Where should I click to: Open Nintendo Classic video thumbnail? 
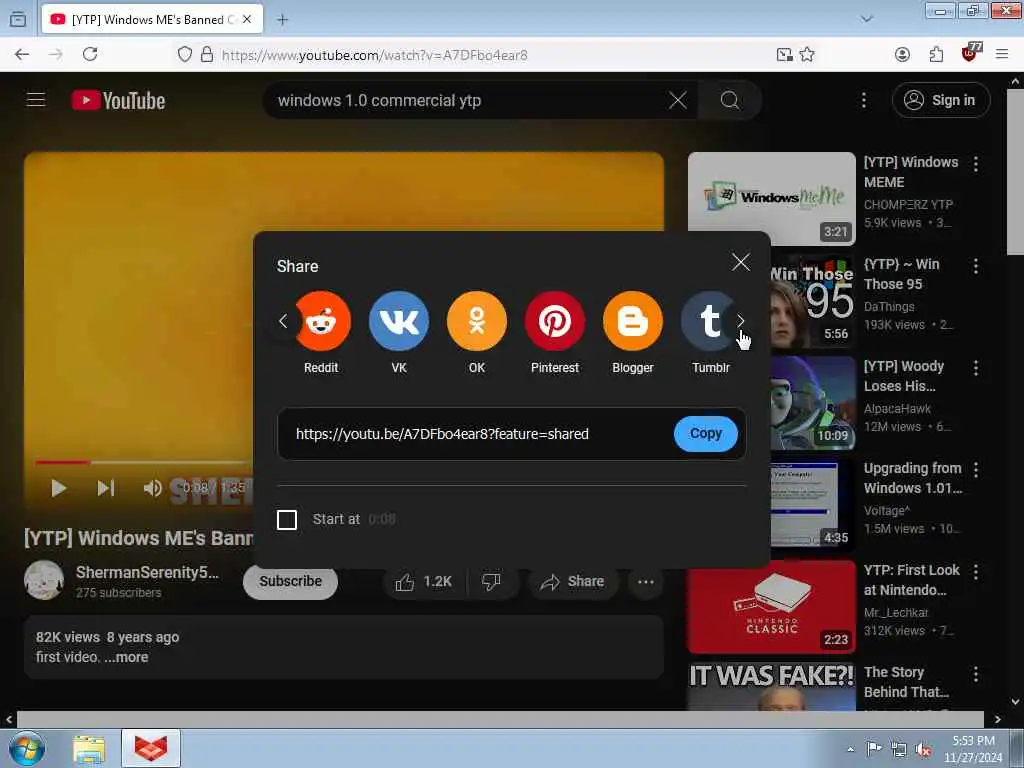click(772, 607)
